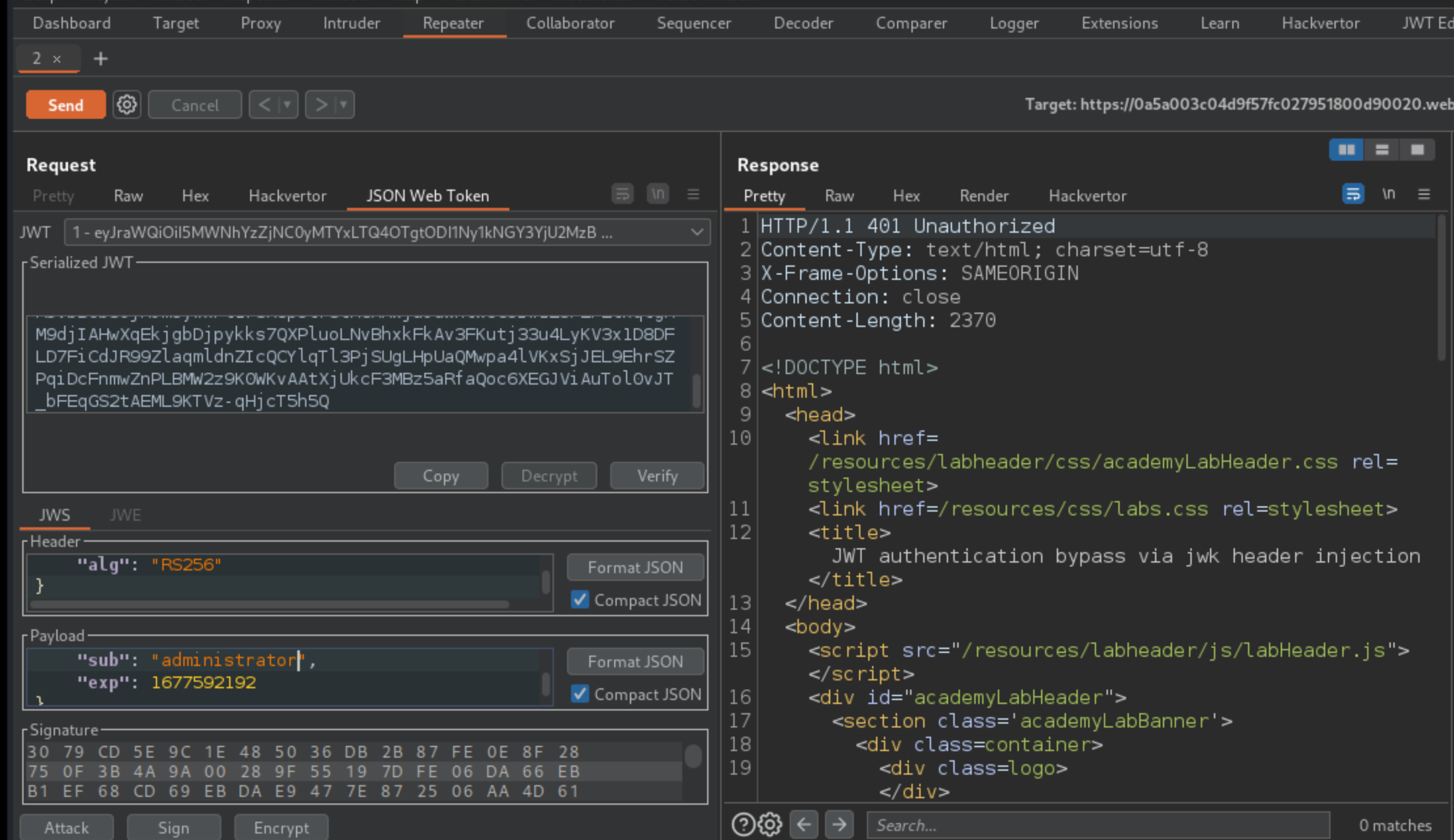Toggle response word wrap icon
This screenshot has width=1454, height=840.
click(x=1353, y=194)
